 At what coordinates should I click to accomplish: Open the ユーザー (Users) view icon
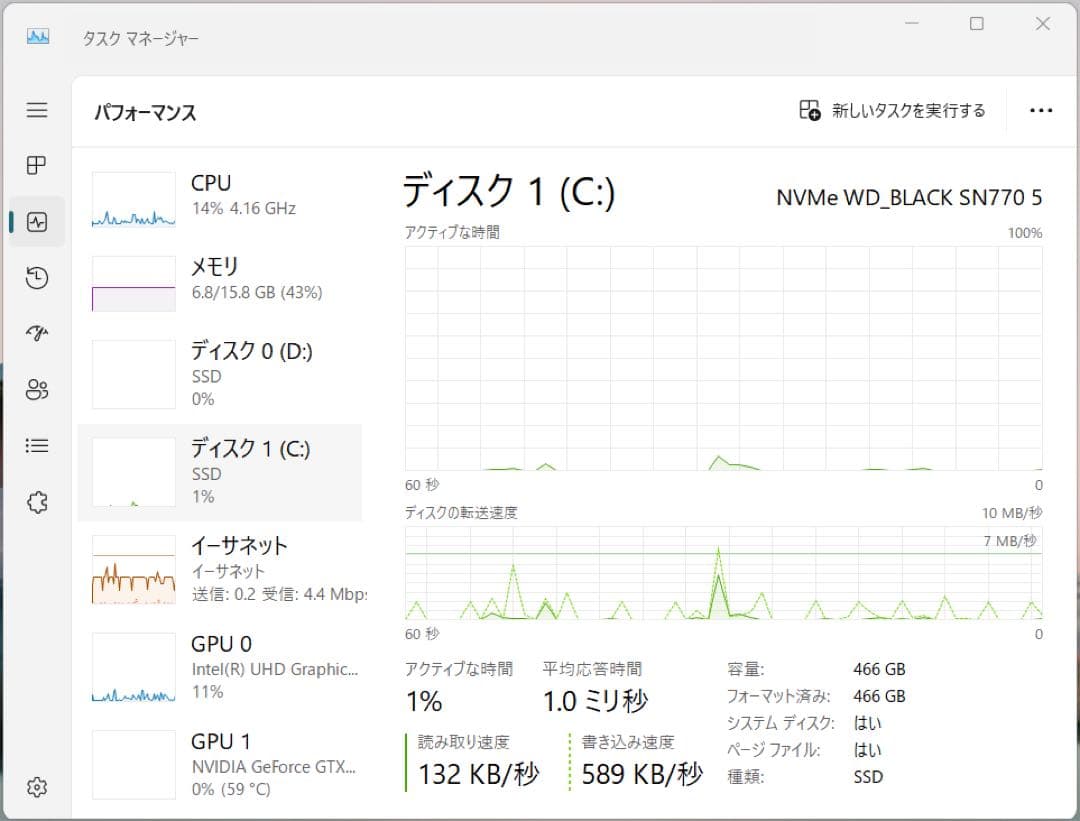37,390
